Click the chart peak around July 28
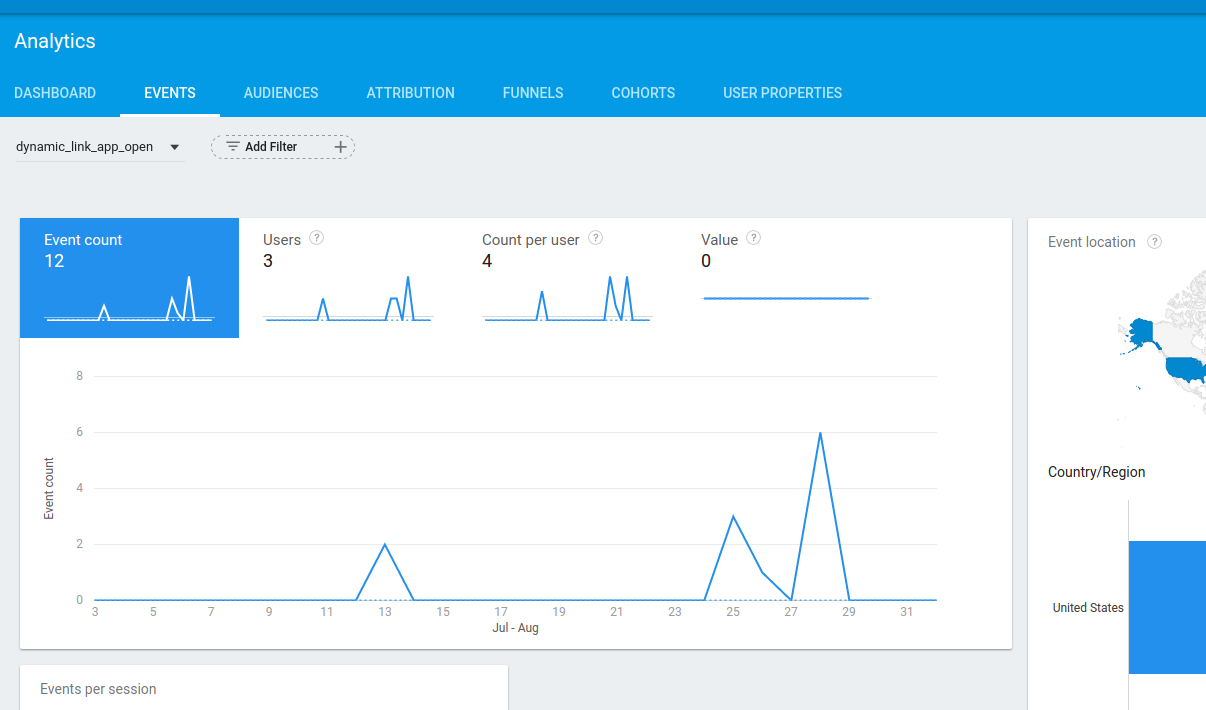Image resolution: width=1206 pixels, height=710 pixels. [x=820, y=432]
